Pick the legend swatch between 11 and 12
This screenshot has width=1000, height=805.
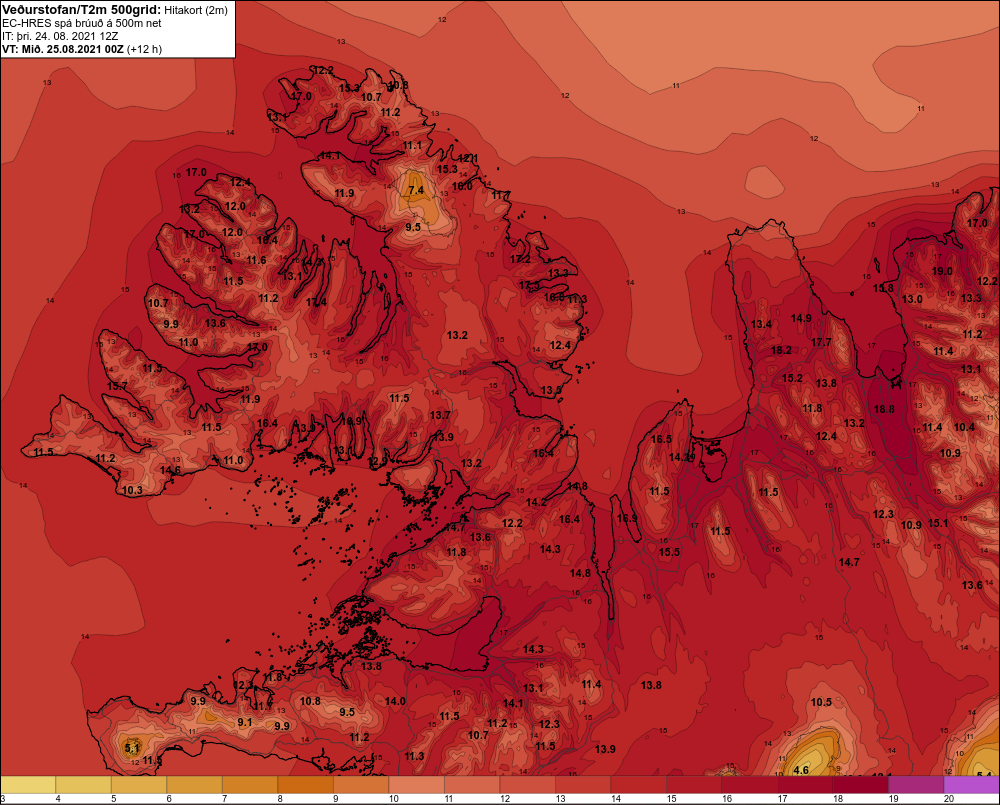(x=472, y=785)
